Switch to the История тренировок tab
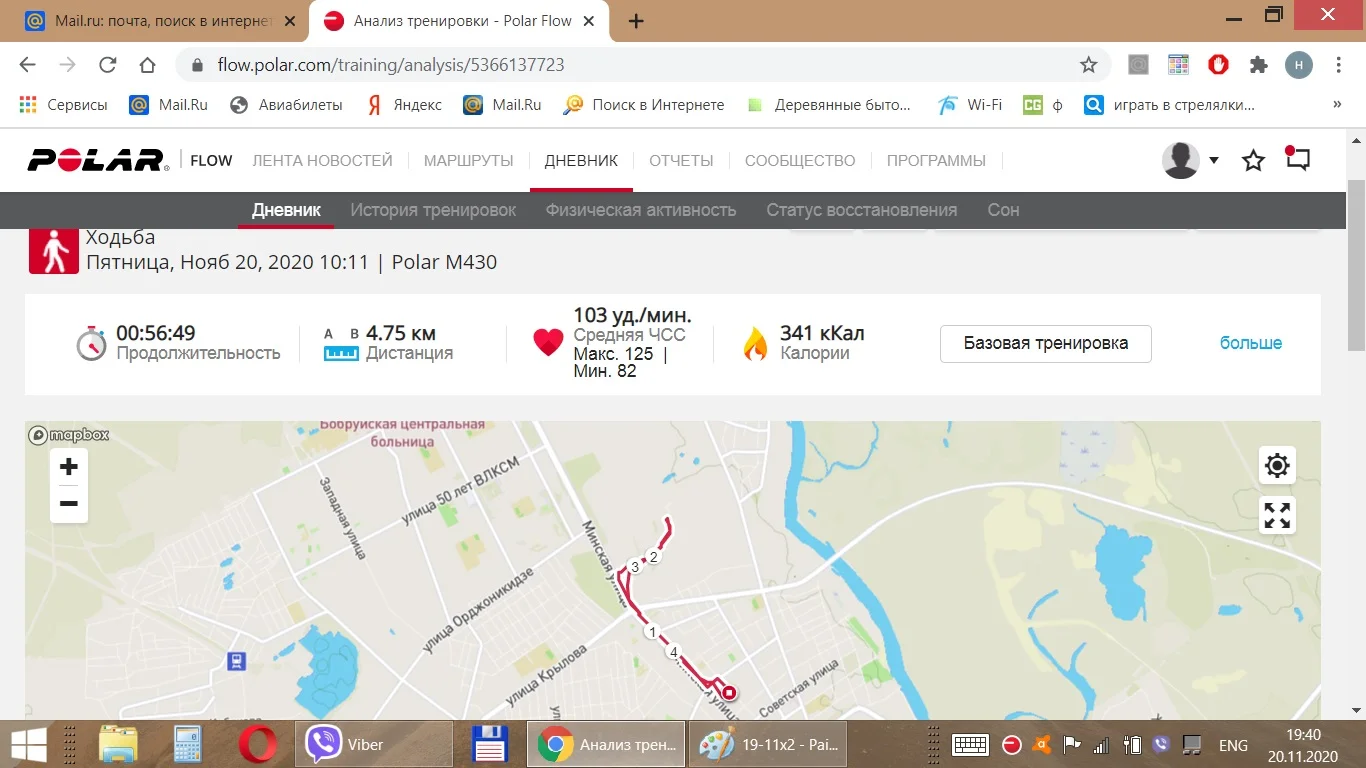 pos(433,210)
